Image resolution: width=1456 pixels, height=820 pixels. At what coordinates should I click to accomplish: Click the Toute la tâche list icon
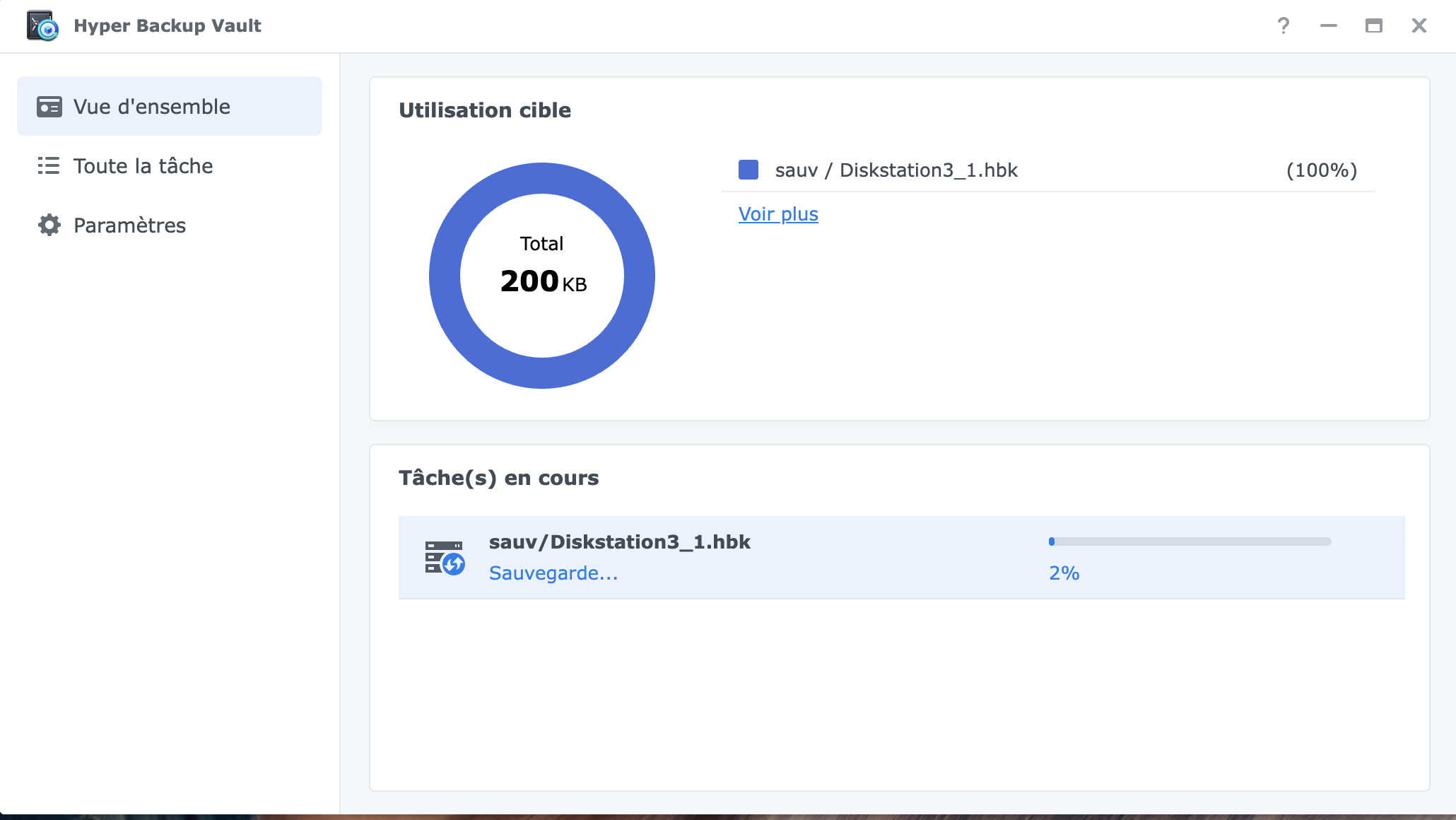tap(49, 166)
